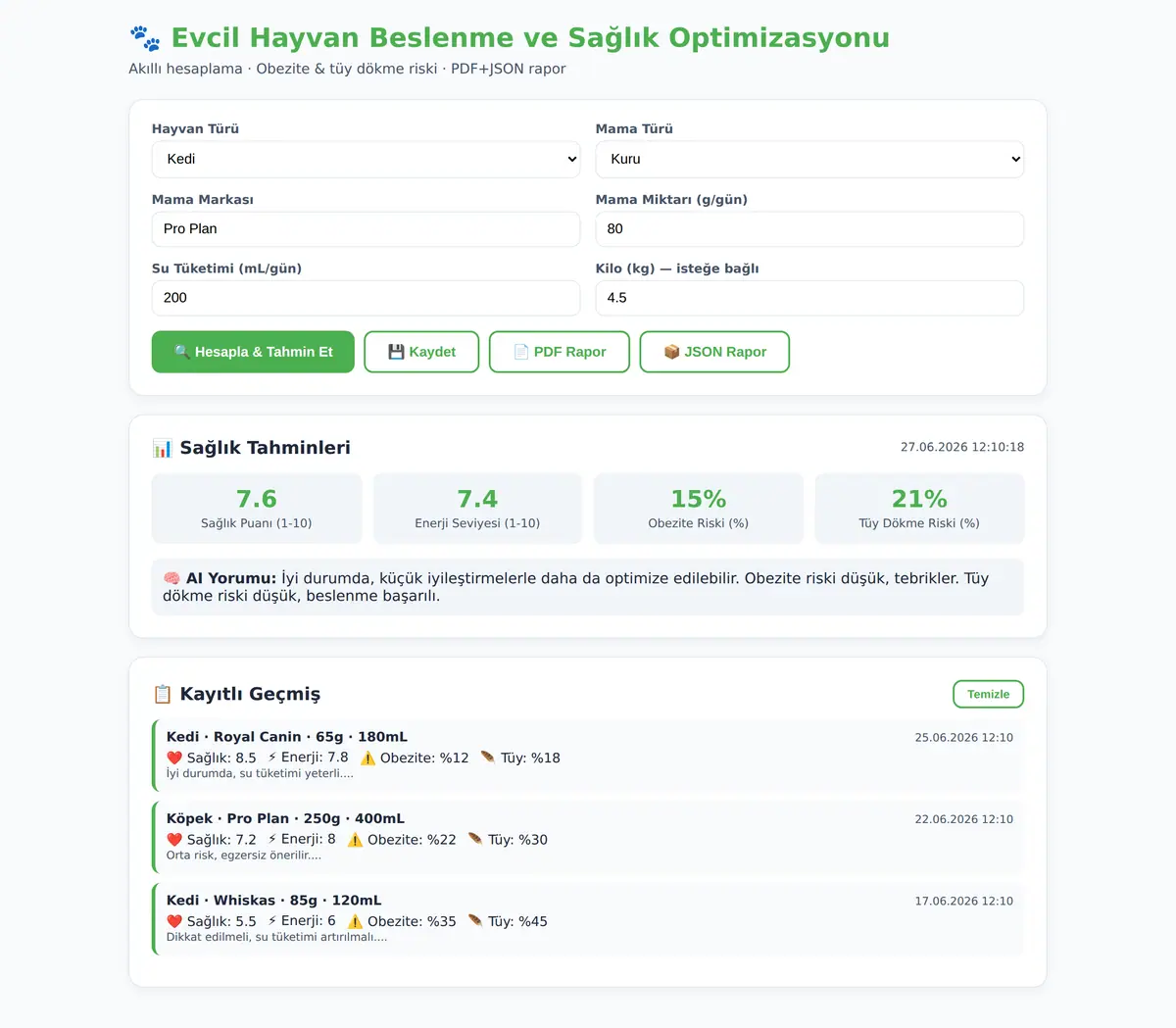Export with the JSON Rapor button
The width and height of the screenshot is (1176, 1028).
pos(714,352)
